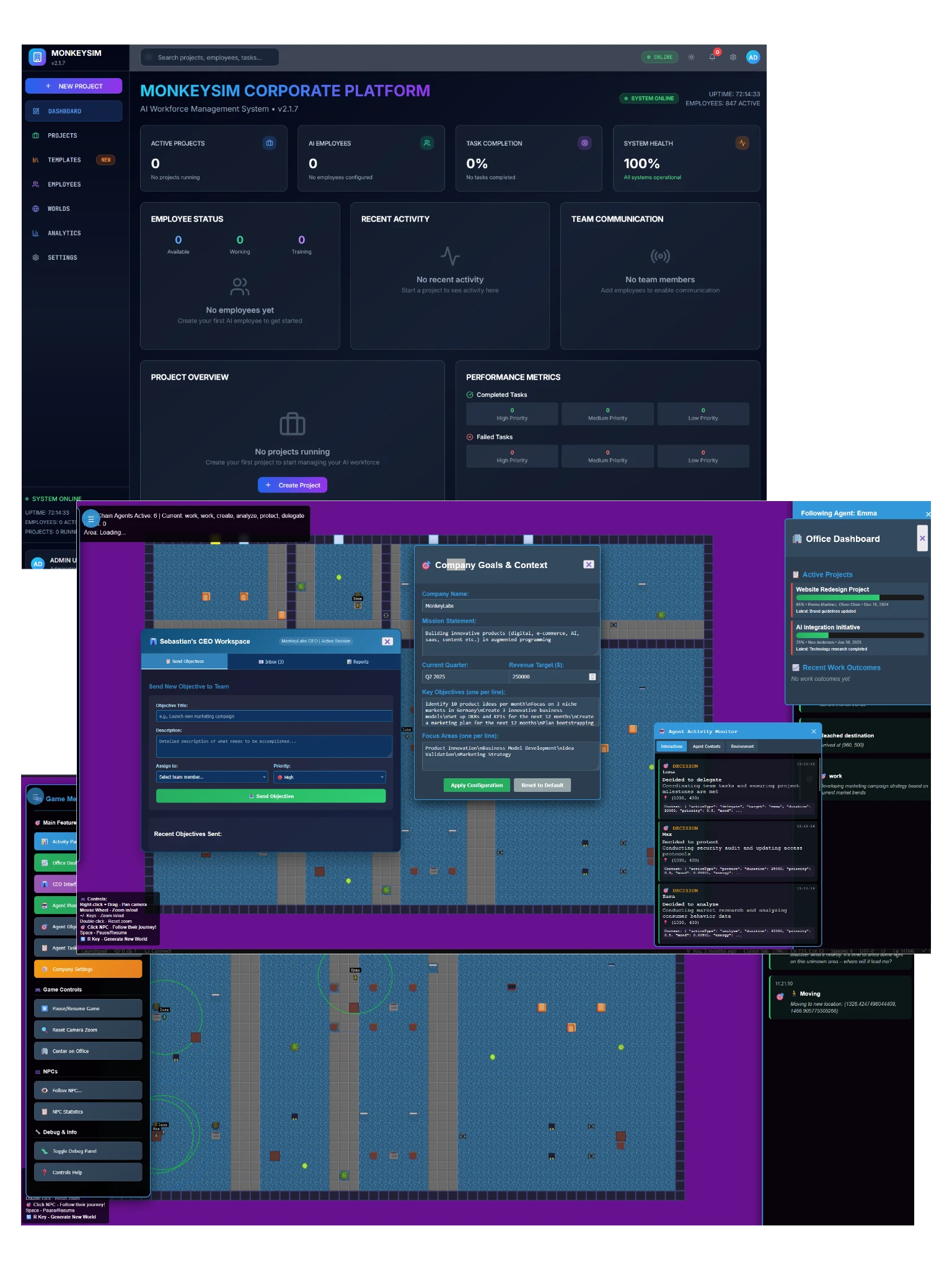
Task: Select Agent Contexts tab in Activity Monitor
Action: point(707,747)
